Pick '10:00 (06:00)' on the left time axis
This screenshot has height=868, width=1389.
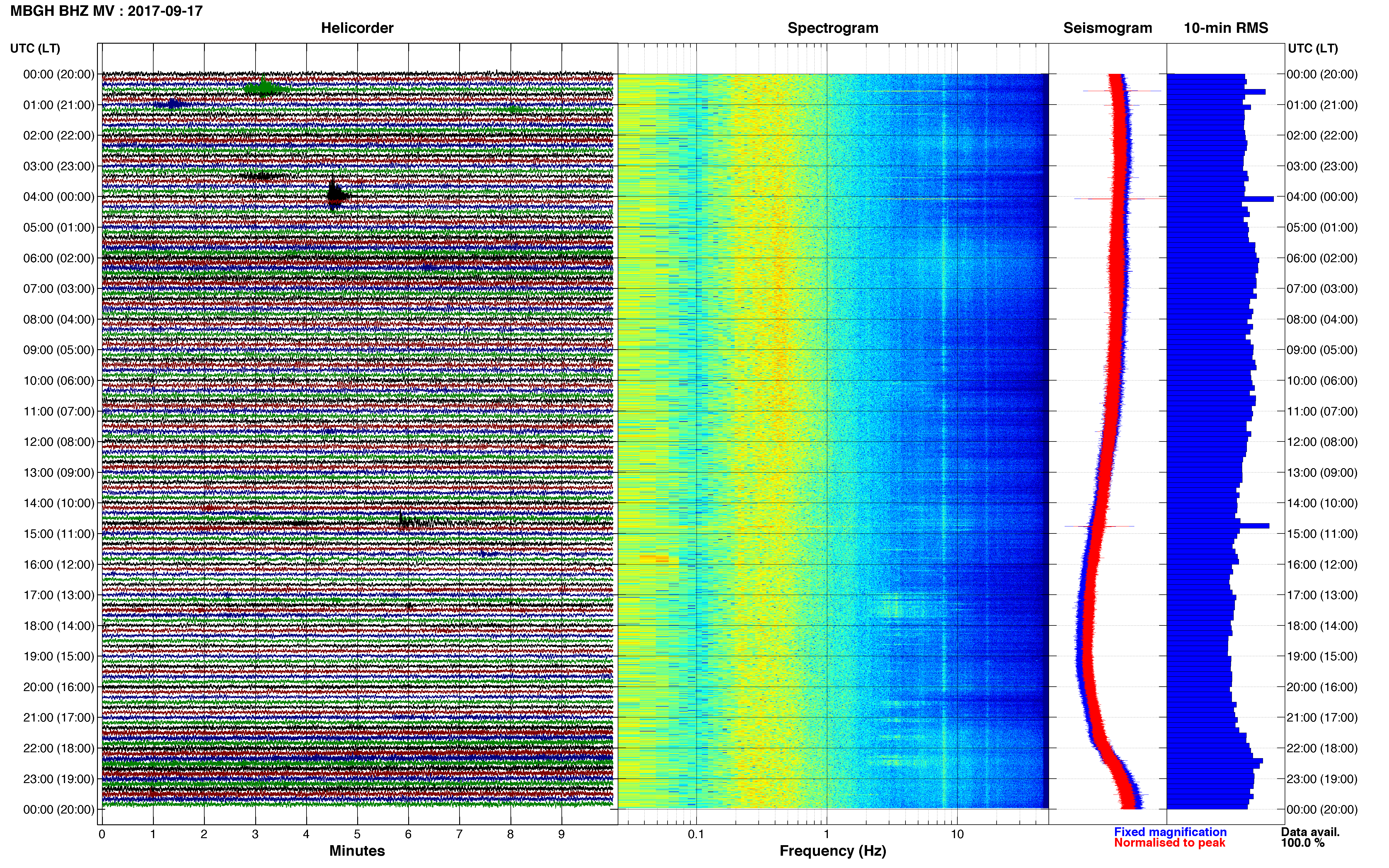(x=59, y=381)
